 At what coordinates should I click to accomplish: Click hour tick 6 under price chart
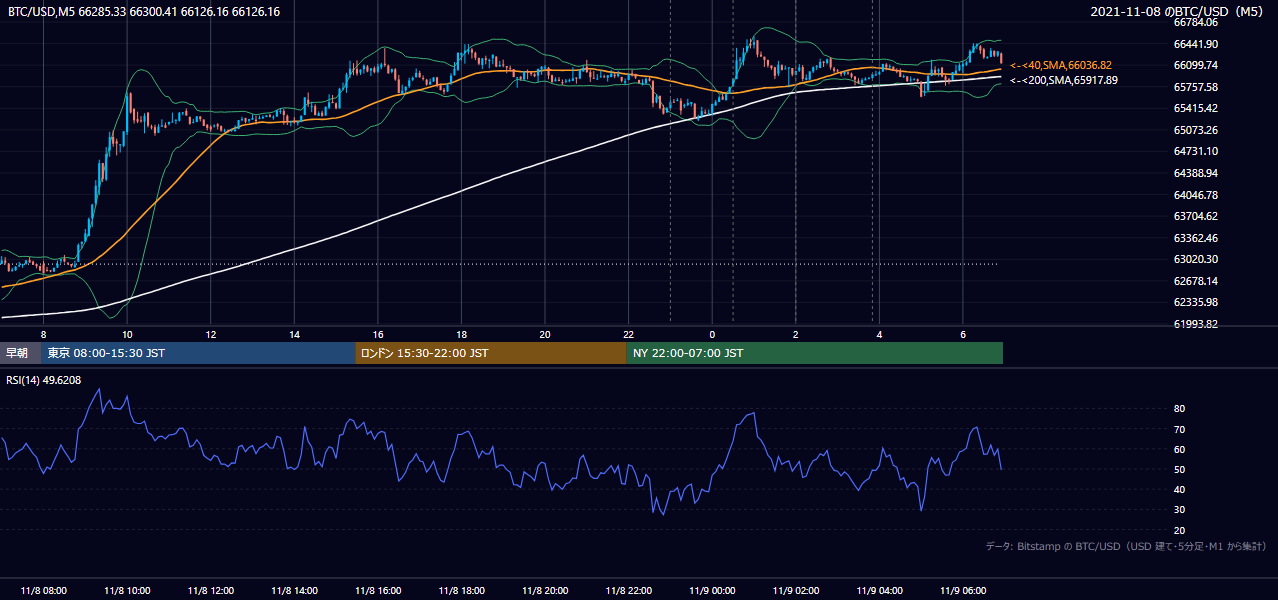pos(963,334)
